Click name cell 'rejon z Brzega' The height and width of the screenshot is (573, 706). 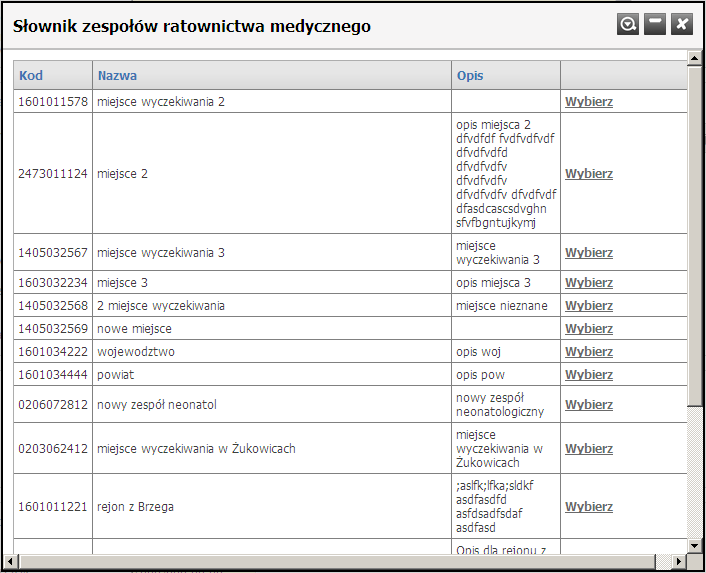272,507
